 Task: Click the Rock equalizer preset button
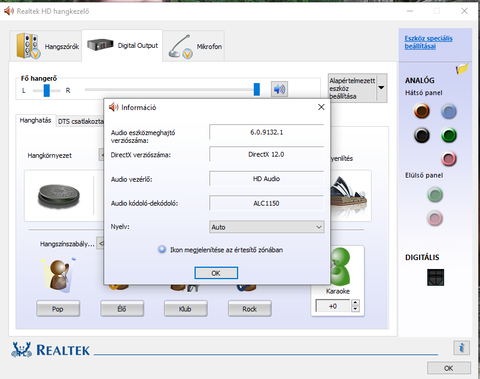coord(250,309)
